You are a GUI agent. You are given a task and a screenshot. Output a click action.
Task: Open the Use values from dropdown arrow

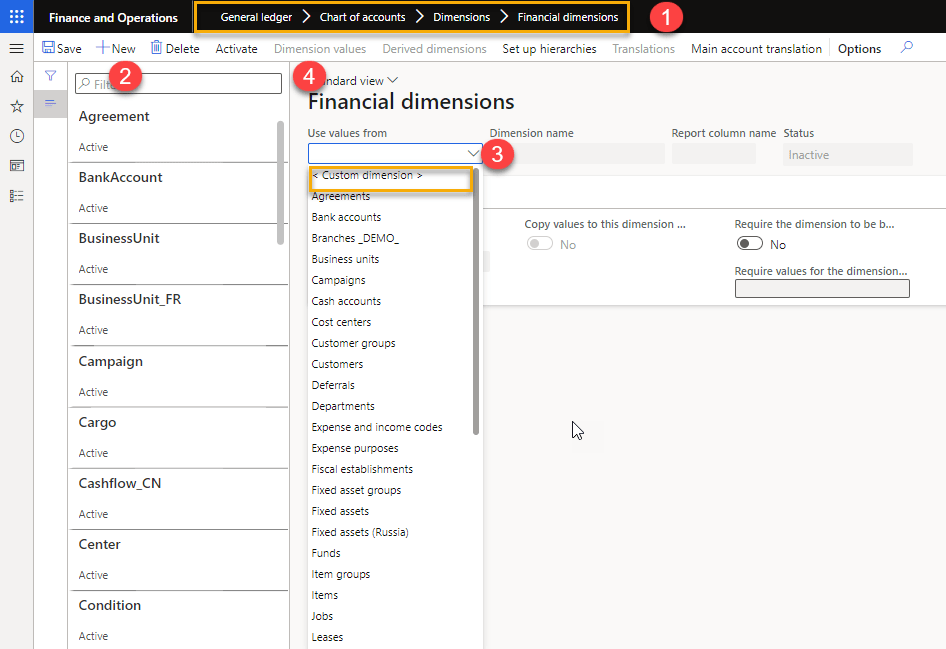click(x=473, y=153)
